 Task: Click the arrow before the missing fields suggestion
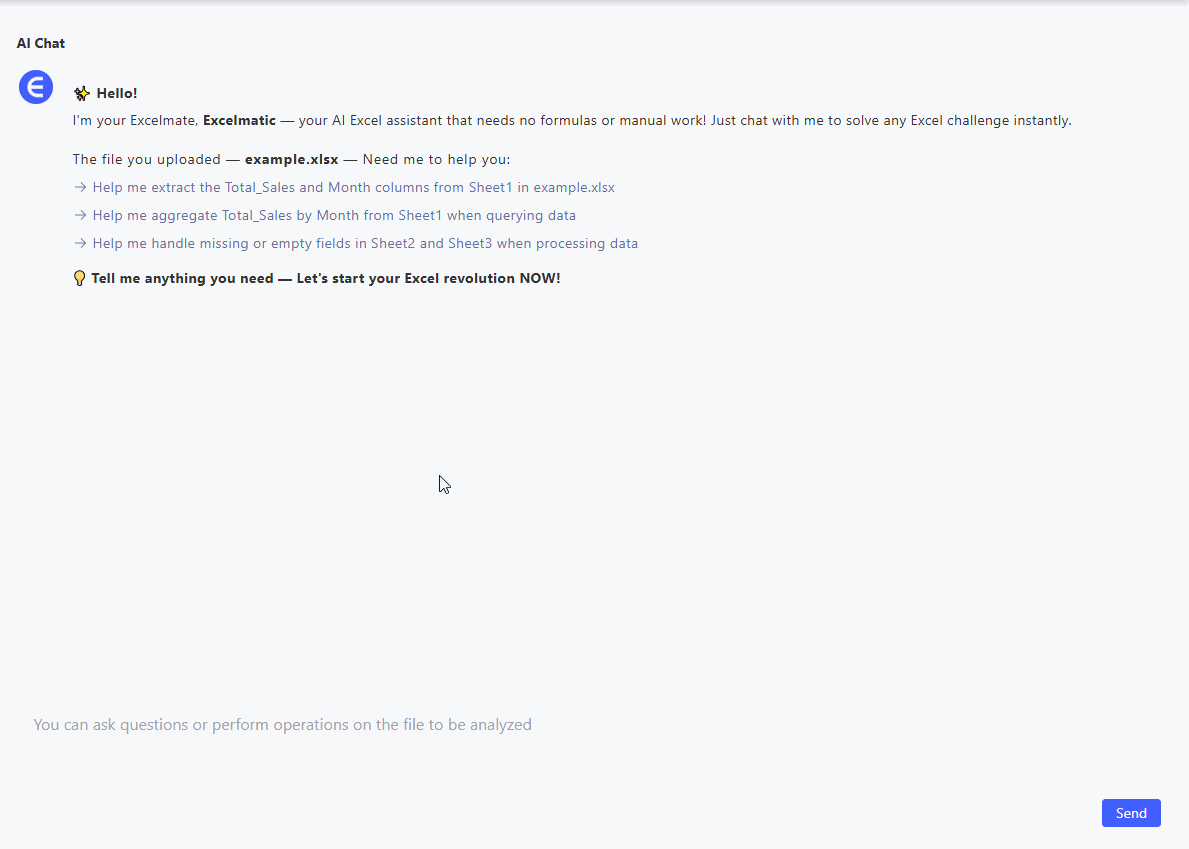(x=80, y=243)
